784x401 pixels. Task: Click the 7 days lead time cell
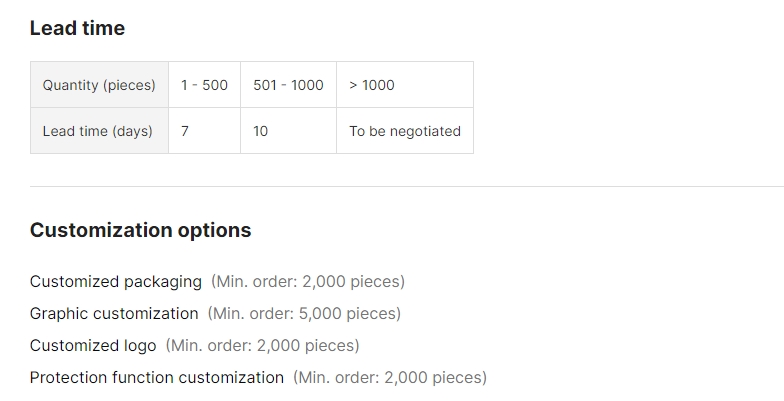coord(204,130)
